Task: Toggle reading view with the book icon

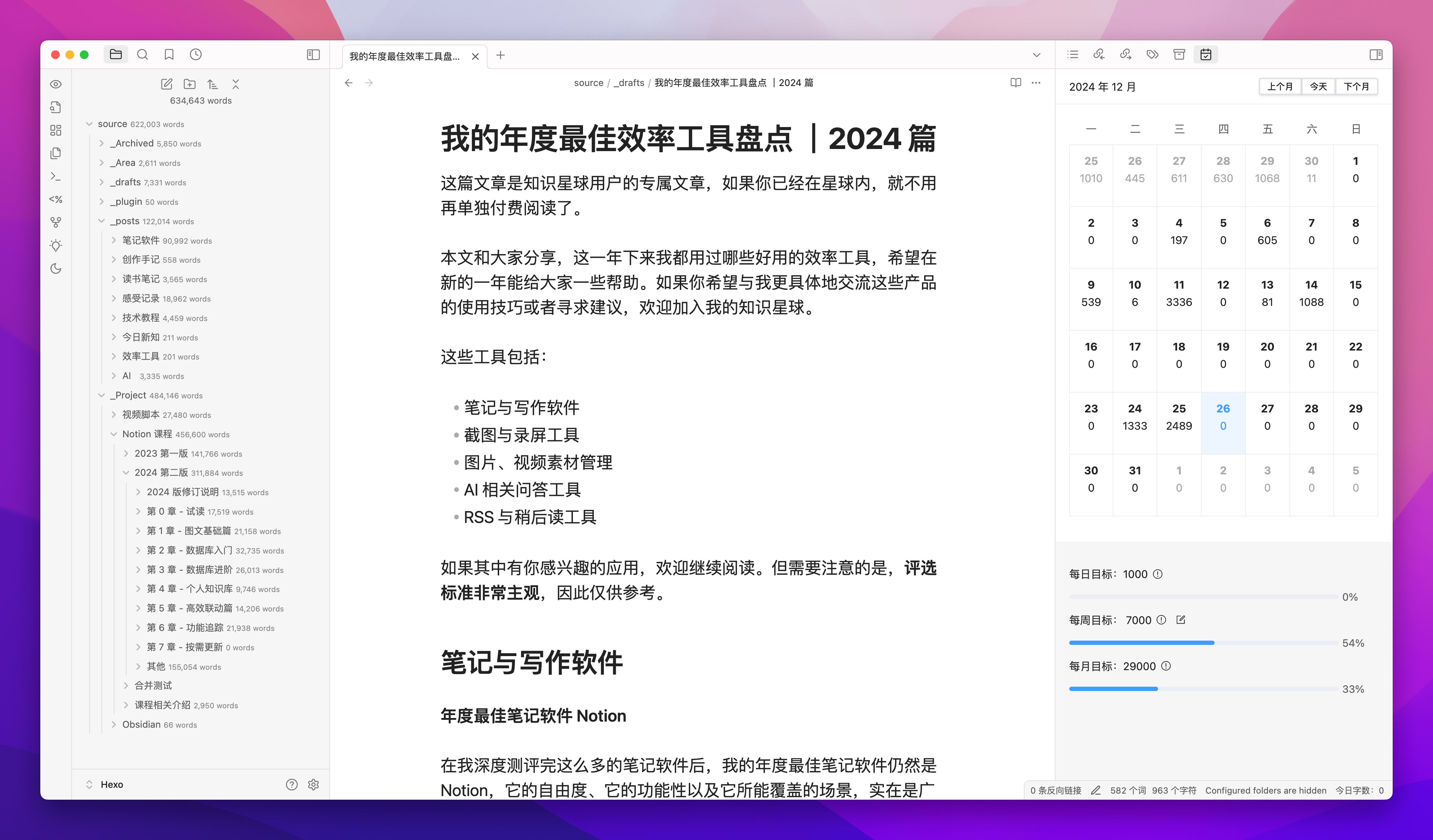Action: (x=1016, y=83)
